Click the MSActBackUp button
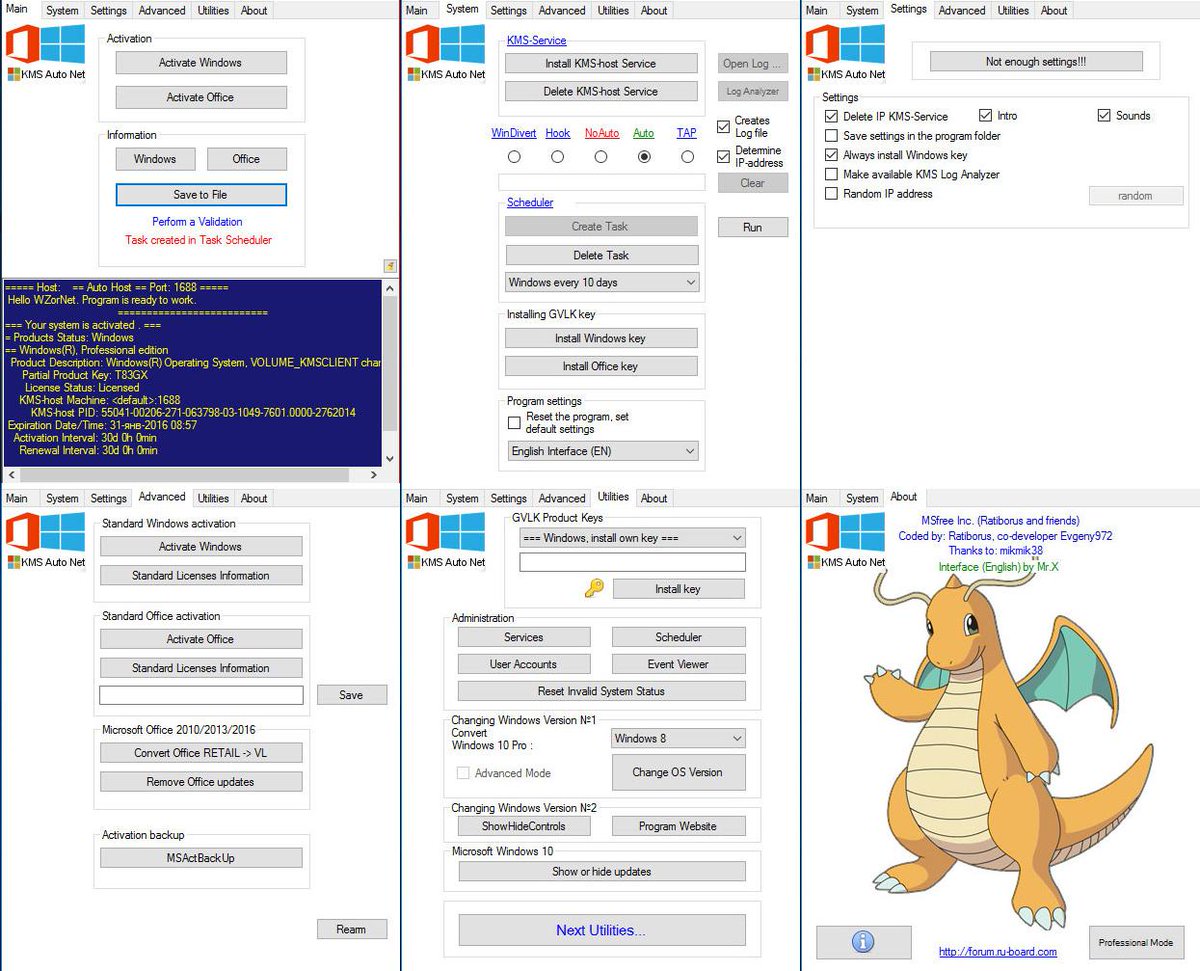This screenshot has width=1200, height=971. tap(201, 858)
